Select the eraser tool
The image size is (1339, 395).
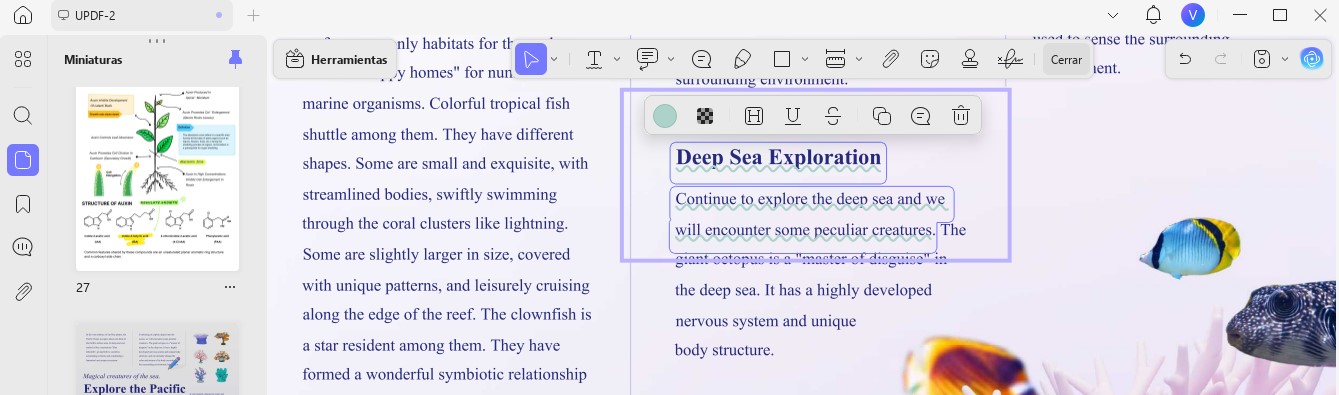tap(742, 59)
